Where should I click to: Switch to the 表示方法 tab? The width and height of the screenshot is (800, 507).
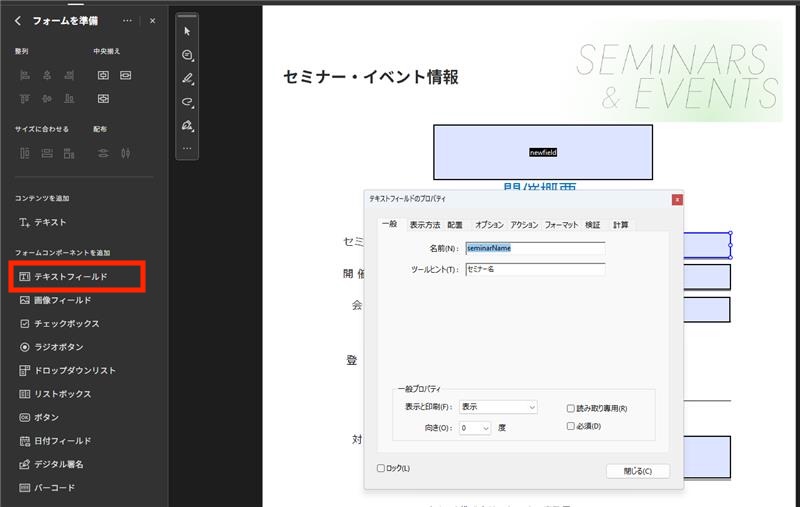click(x=424, y=225)
